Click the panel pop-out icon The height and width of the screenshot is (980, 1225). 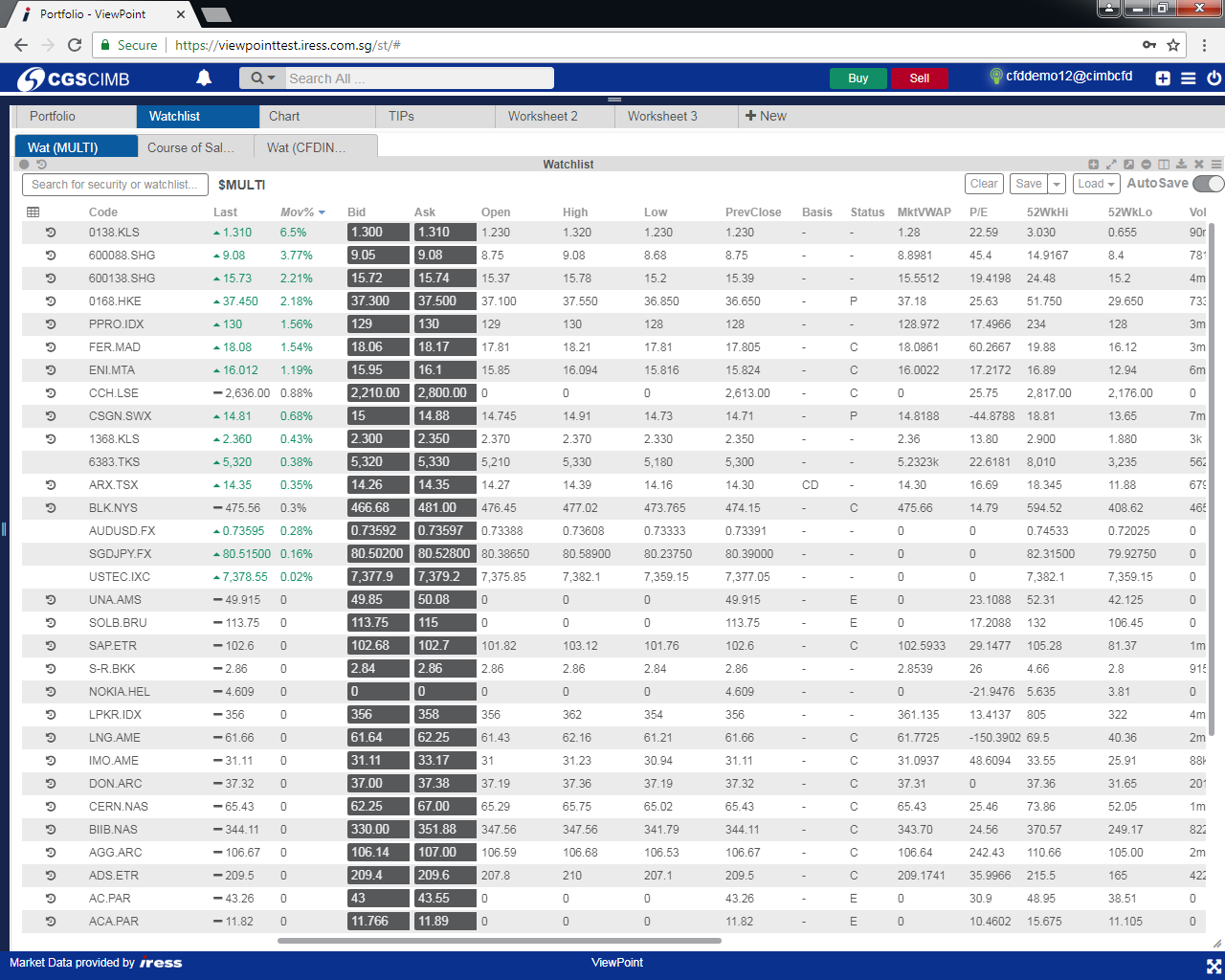click(1128, 165)
